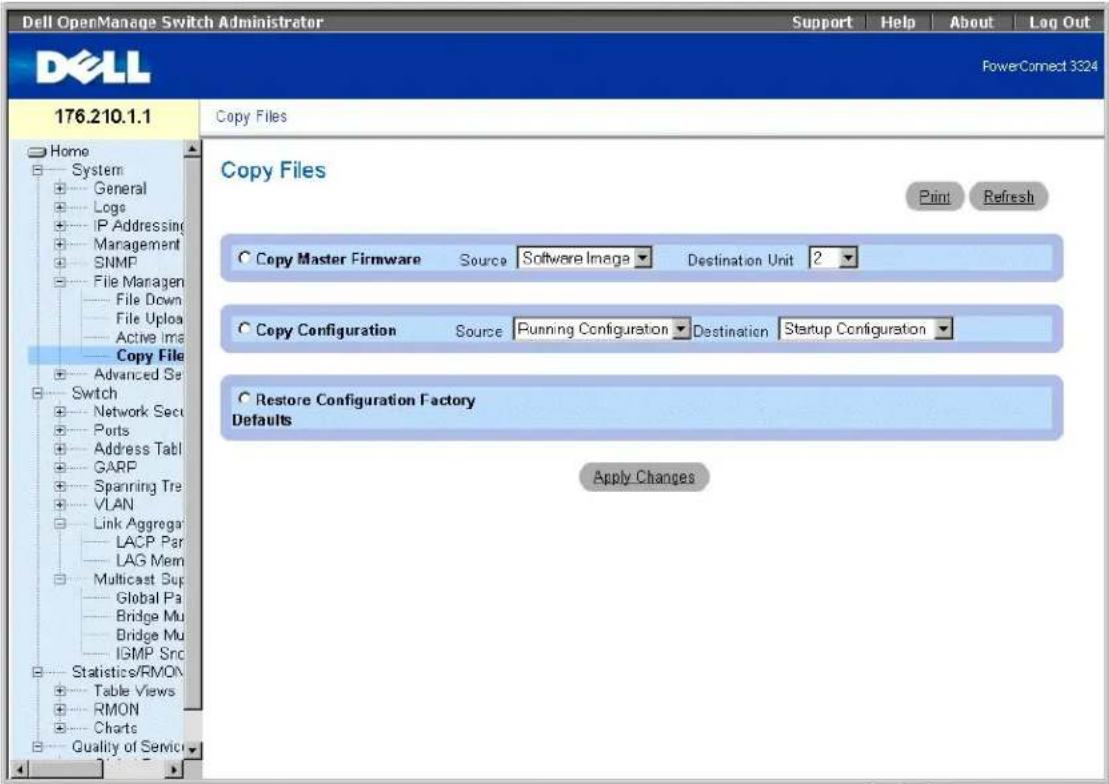Collapse the File Management tree node

coord(60,282)
